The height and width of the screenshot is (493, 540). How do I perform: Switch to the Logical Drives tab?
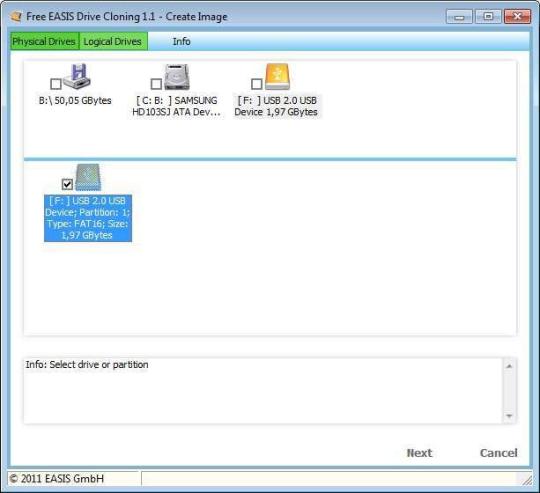[113, 41]
